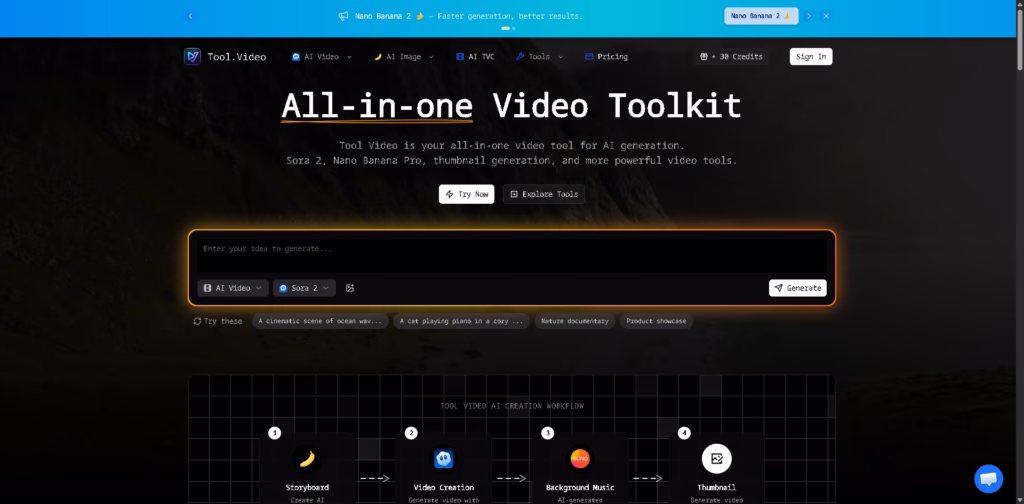The width and height of the screenshot is (1024, 504).
Task: Click the Thumbnail step label
Action: click(x=716, y=488)
